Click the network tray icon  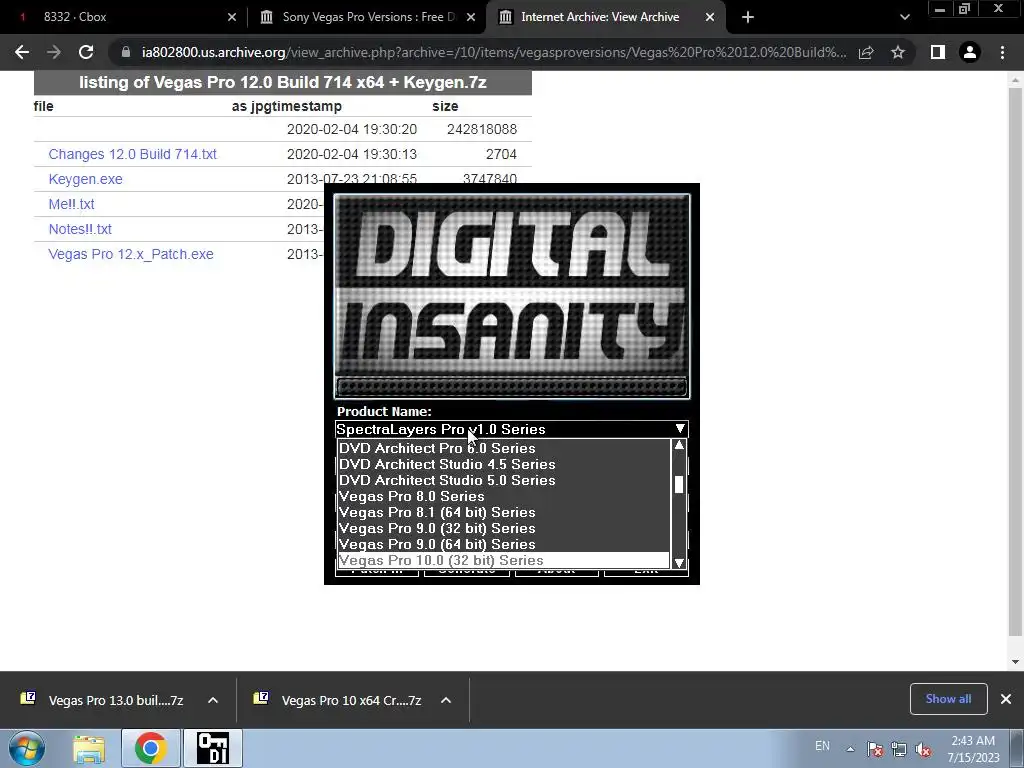899,749
